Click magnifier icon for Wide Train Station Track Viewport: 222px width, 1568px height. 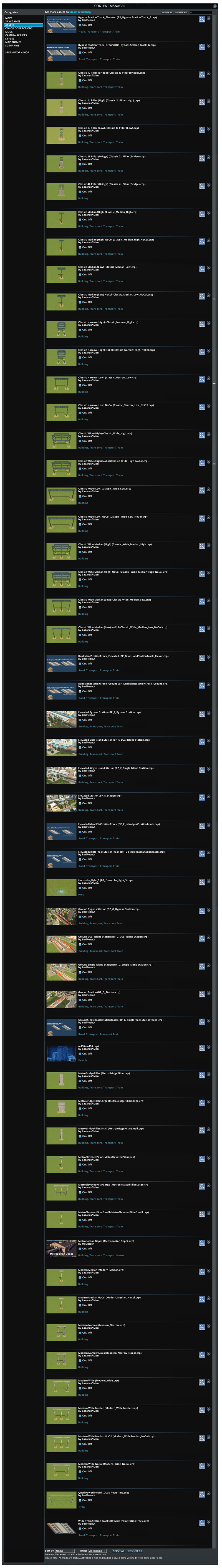coord(202,1522)
